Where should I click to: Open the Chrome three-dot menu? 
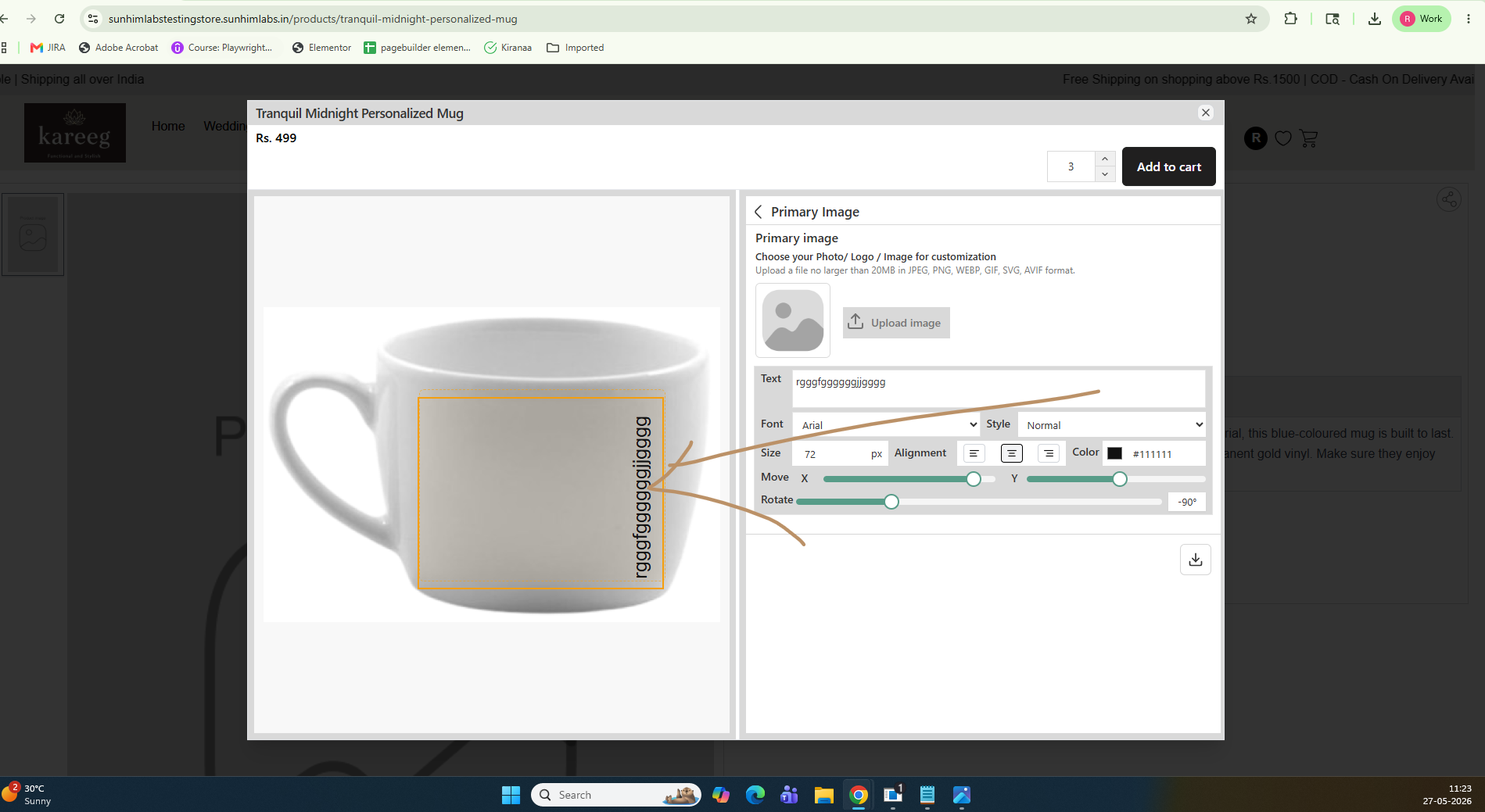pos(1469,19)
